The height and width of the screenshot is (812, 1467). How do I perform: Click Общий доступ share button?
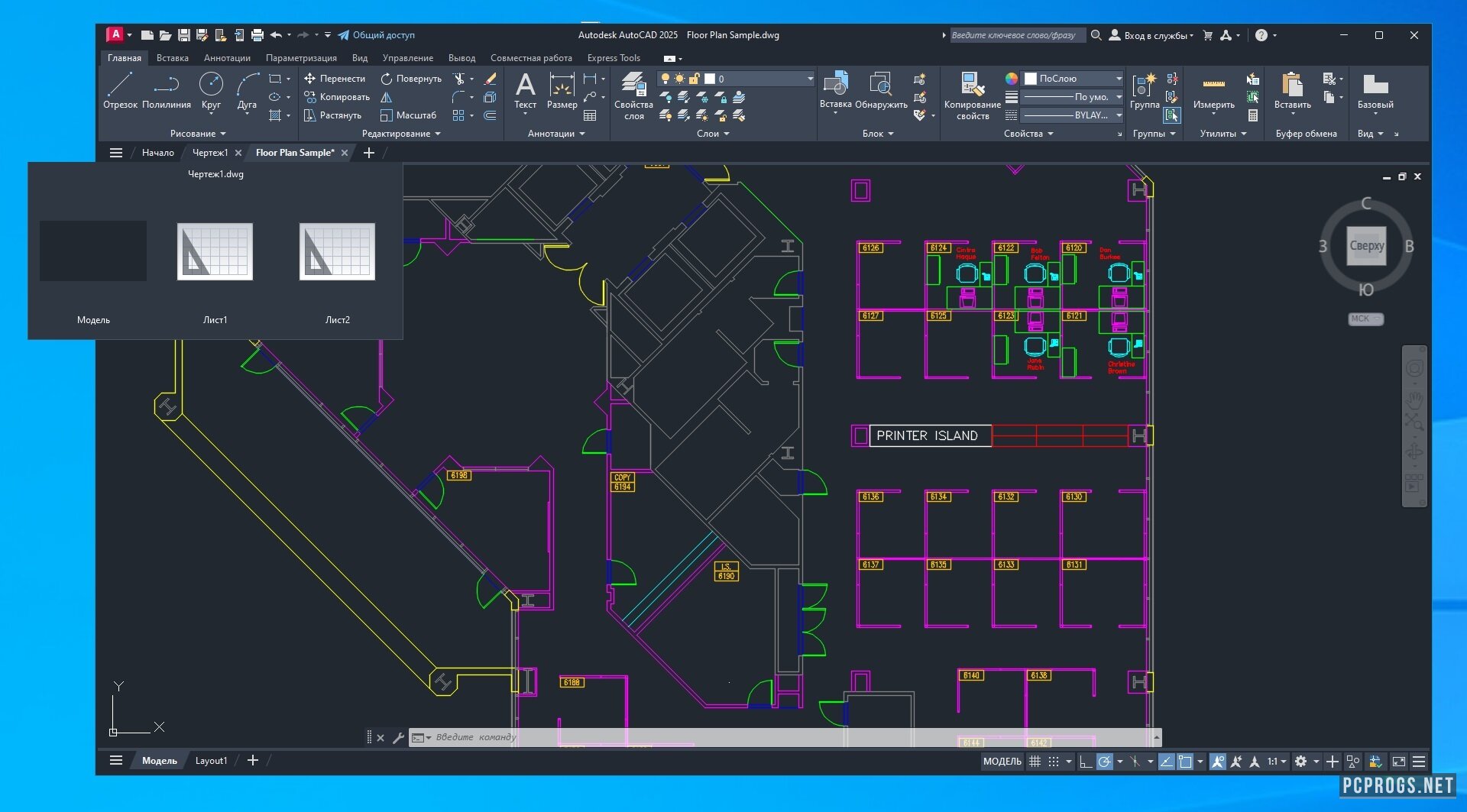[377, 35]
